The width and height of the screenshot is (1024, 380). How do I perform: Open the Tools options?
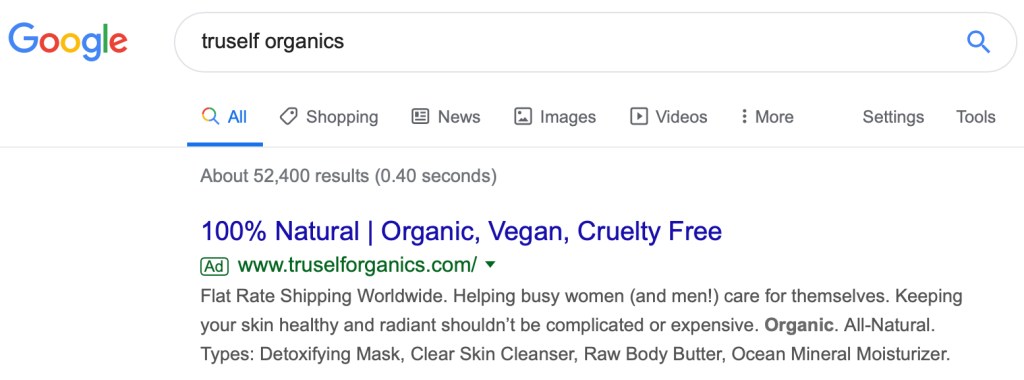click(976, 117)
